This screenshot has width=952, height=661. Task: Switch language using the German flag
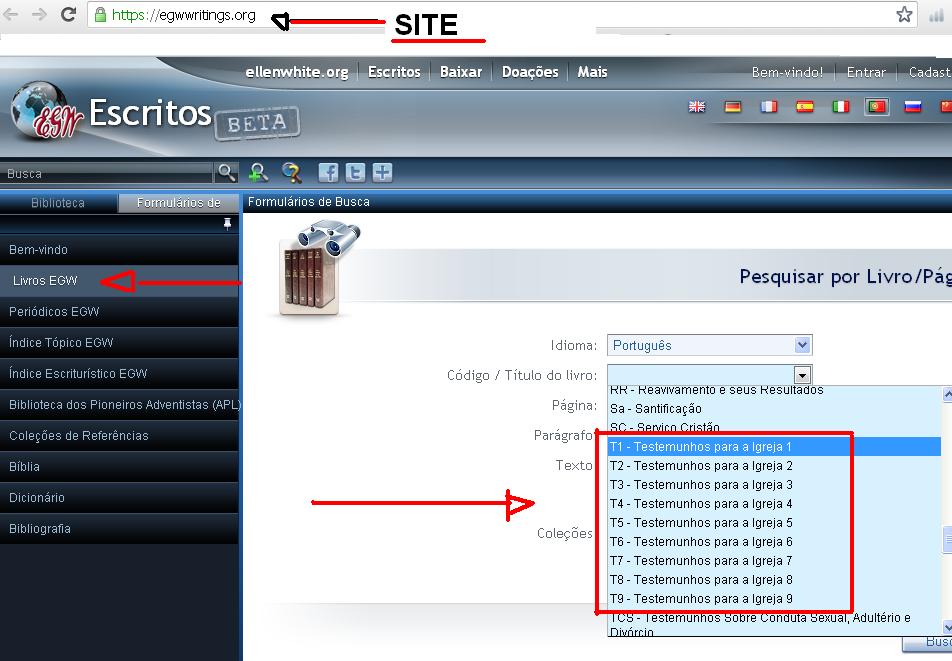tap(733, 107)
